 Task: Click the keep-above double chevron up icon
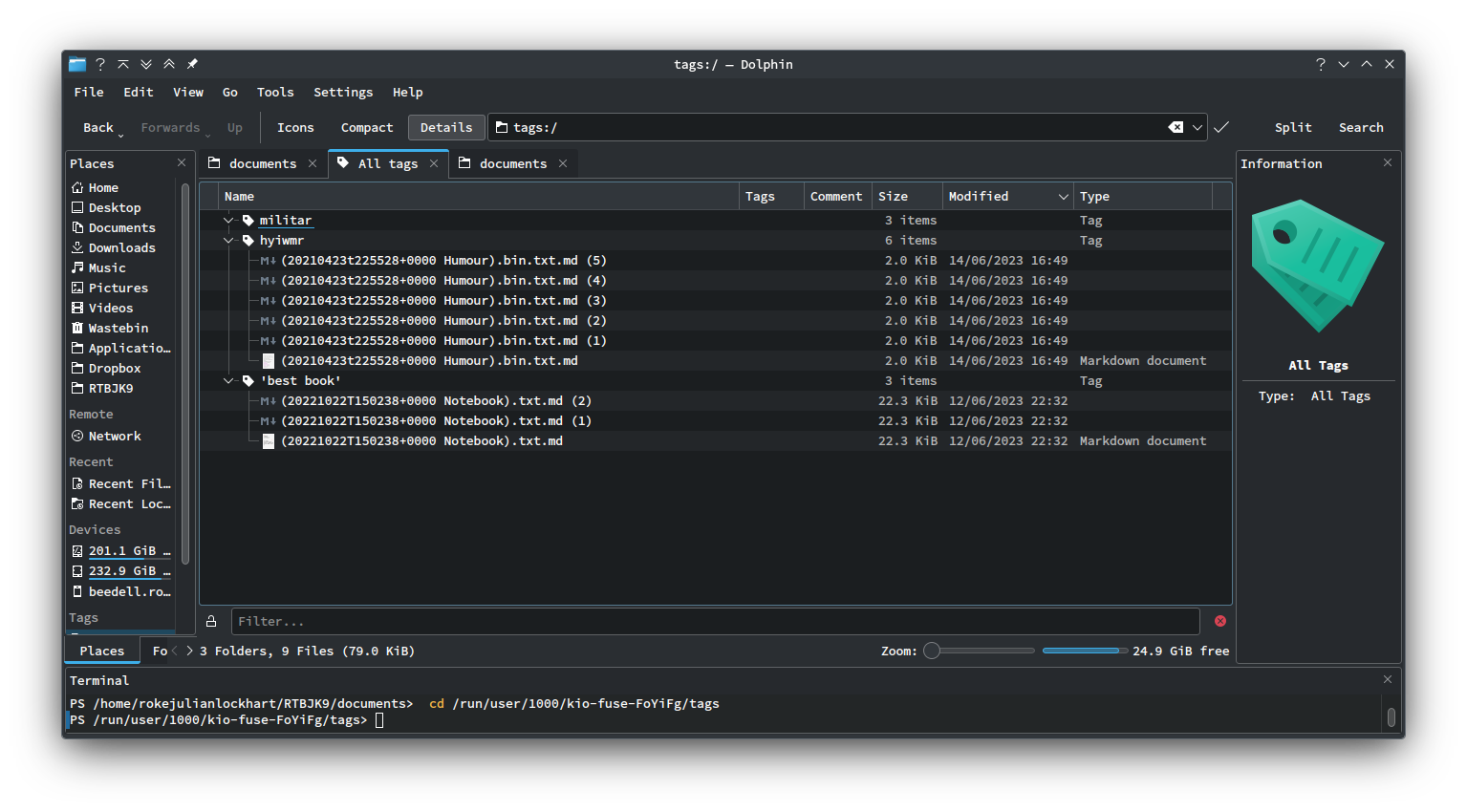coord(169,64)
